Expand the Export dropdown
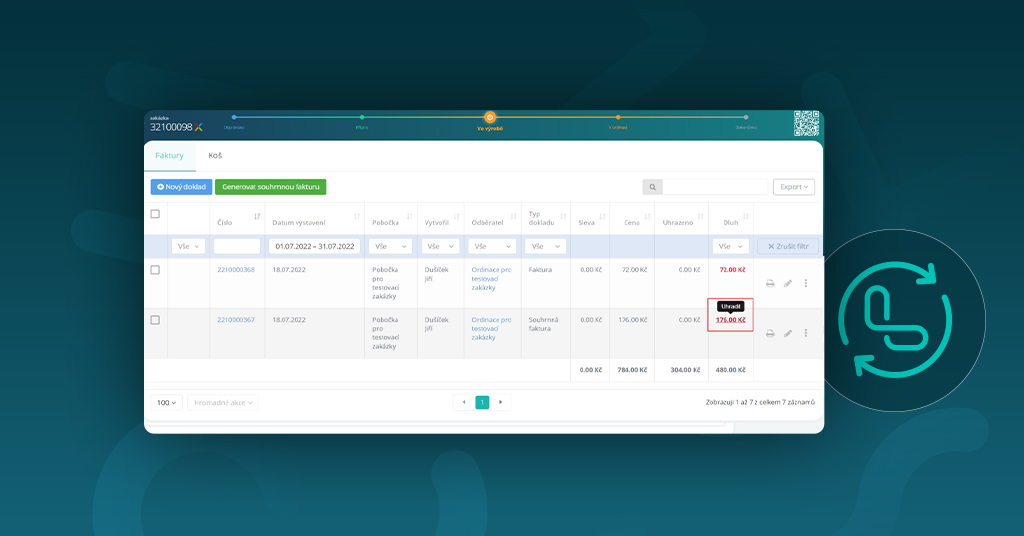 [x=793, y=187]
